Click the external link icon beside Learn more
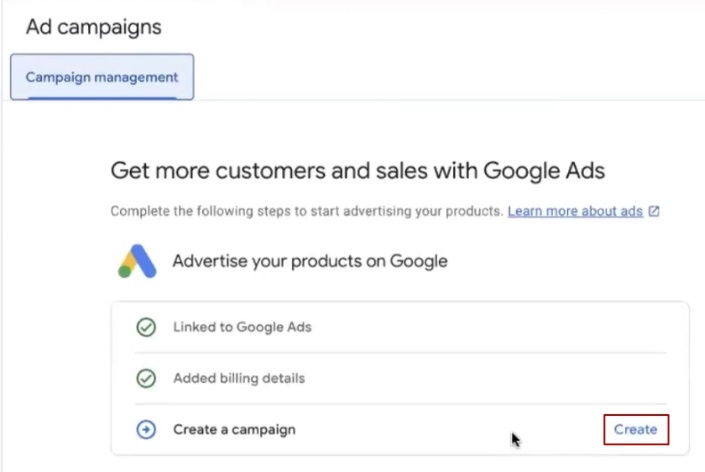This screenshot has height=472, width=705. click(x=654, y=212)
